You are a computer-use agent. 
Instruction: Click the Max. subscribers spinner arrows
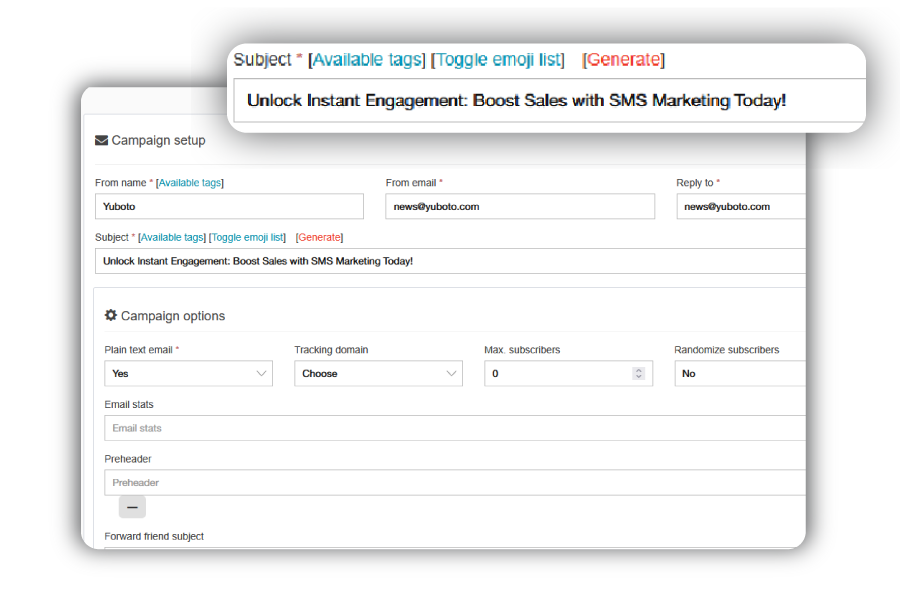pos(639,374)
